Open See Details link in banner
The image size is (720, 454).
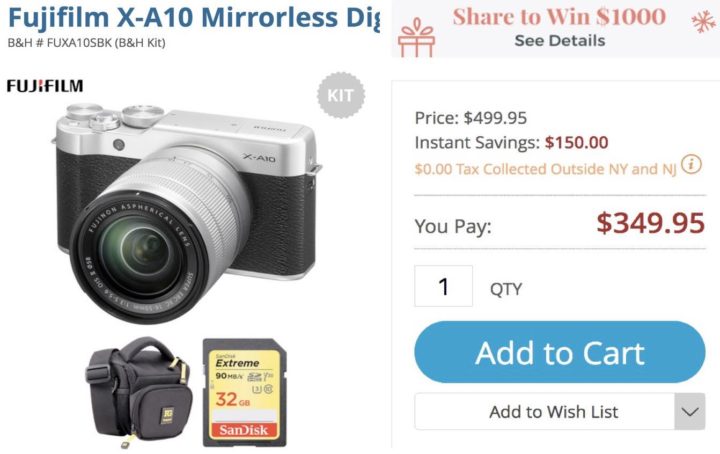[x=560, y=41]
